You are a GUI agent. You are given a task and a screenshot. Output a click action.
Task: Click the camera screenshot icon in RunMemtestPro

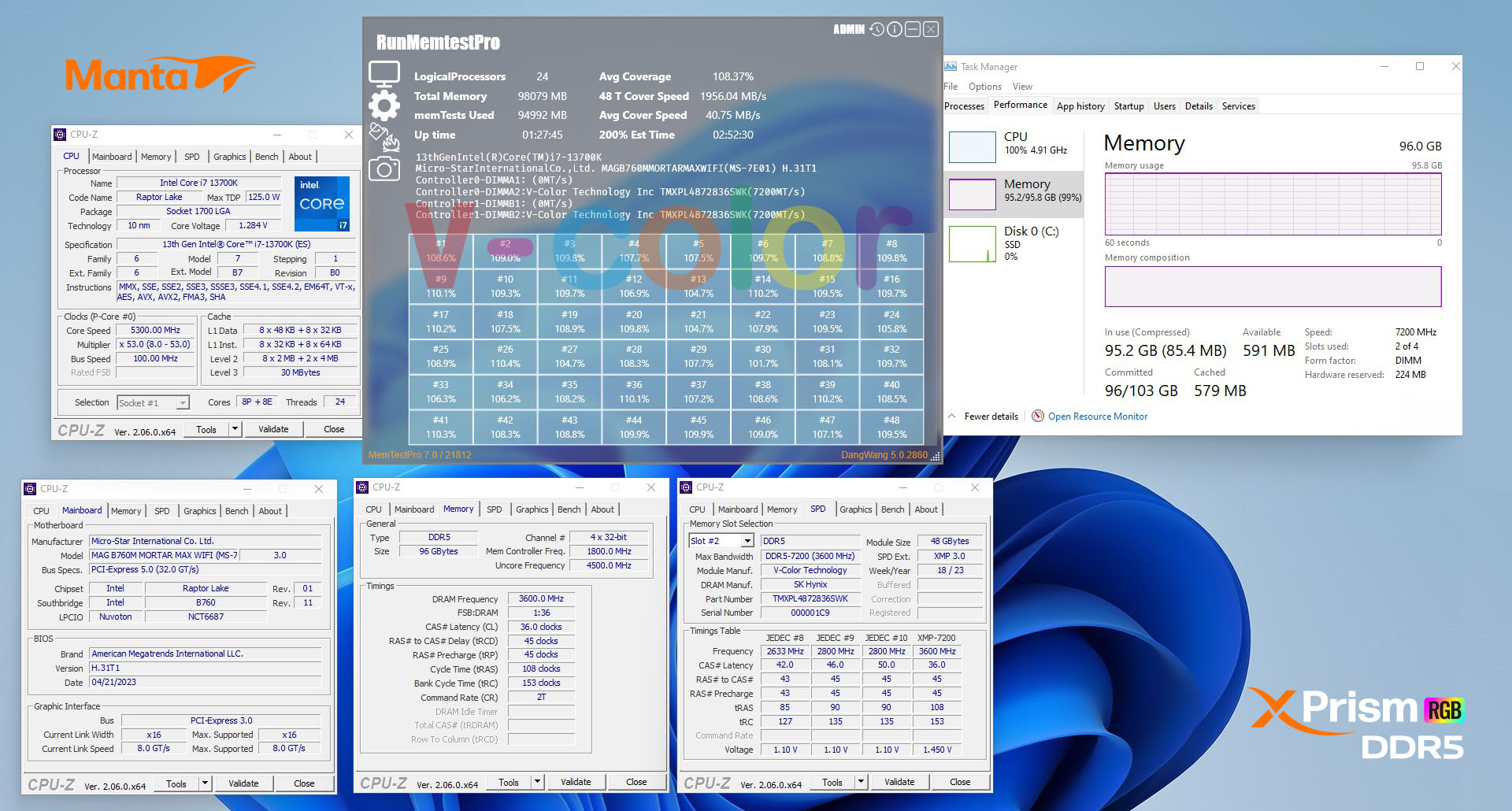384,168
